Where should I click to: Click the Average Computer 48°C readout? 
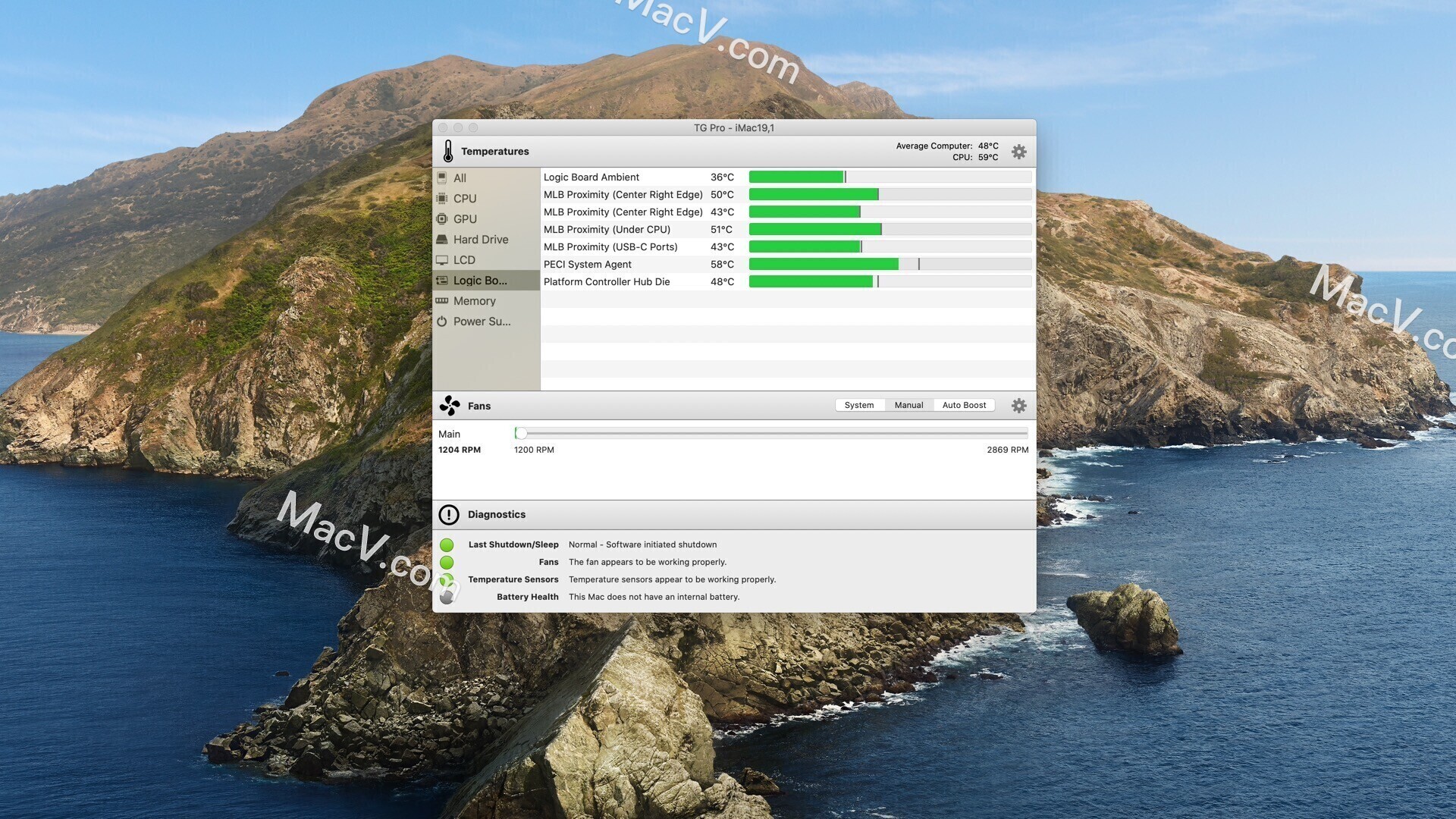947,146
